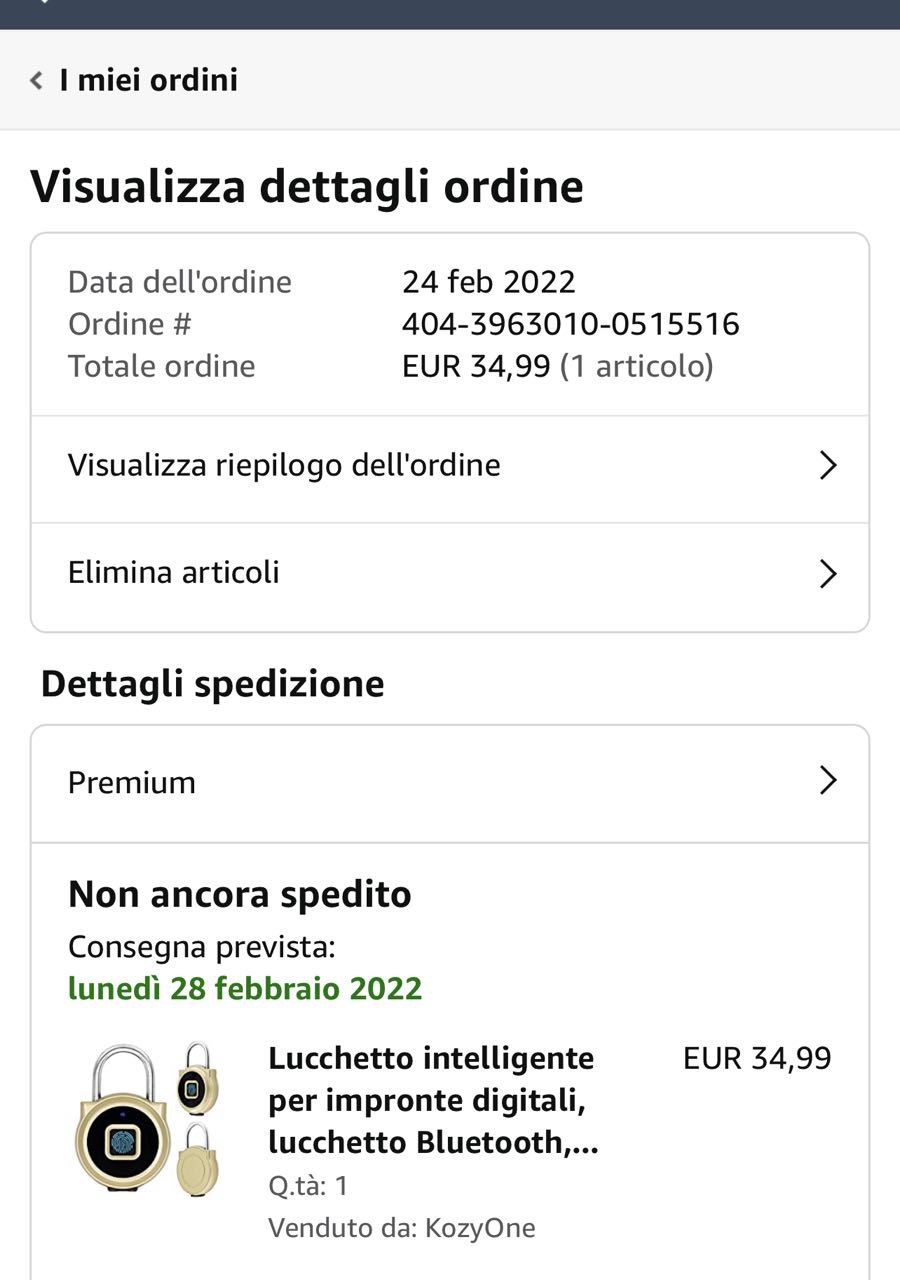Click the order number 404-3963010-0515516
The image size is (900, 1280).
(570, 324)
